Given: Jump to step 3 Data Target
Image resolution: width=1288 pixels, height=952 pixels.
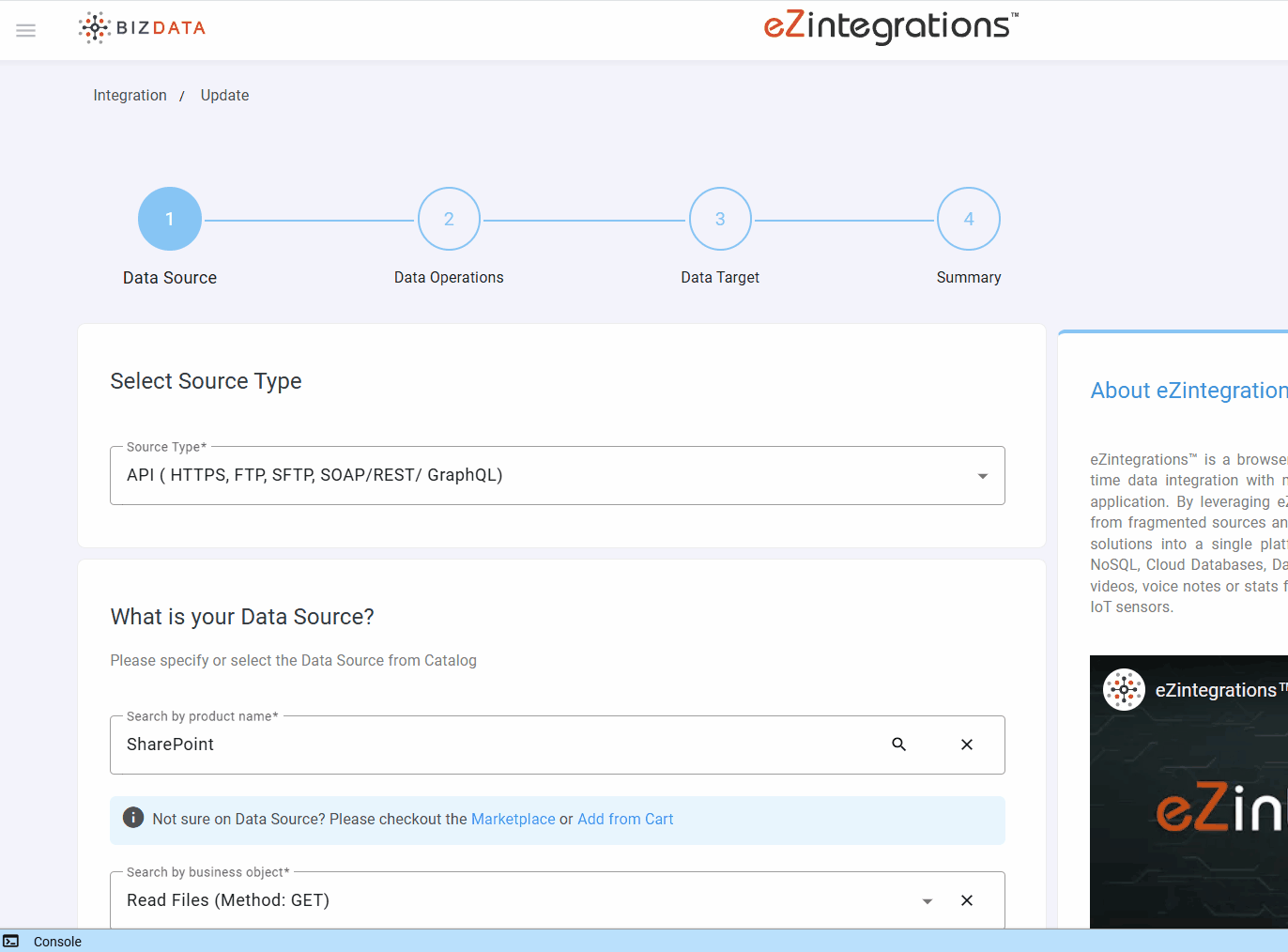Looking at the screenshot, I should coord(720,219).
